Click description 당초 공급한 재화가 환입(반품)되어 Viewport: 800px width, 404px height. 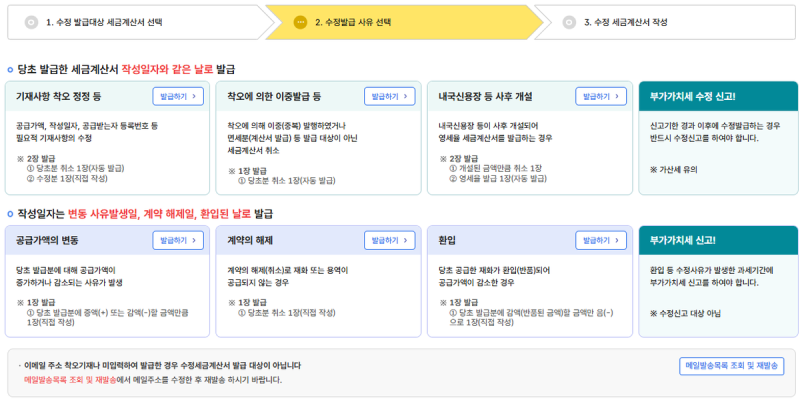coord(494,270)
